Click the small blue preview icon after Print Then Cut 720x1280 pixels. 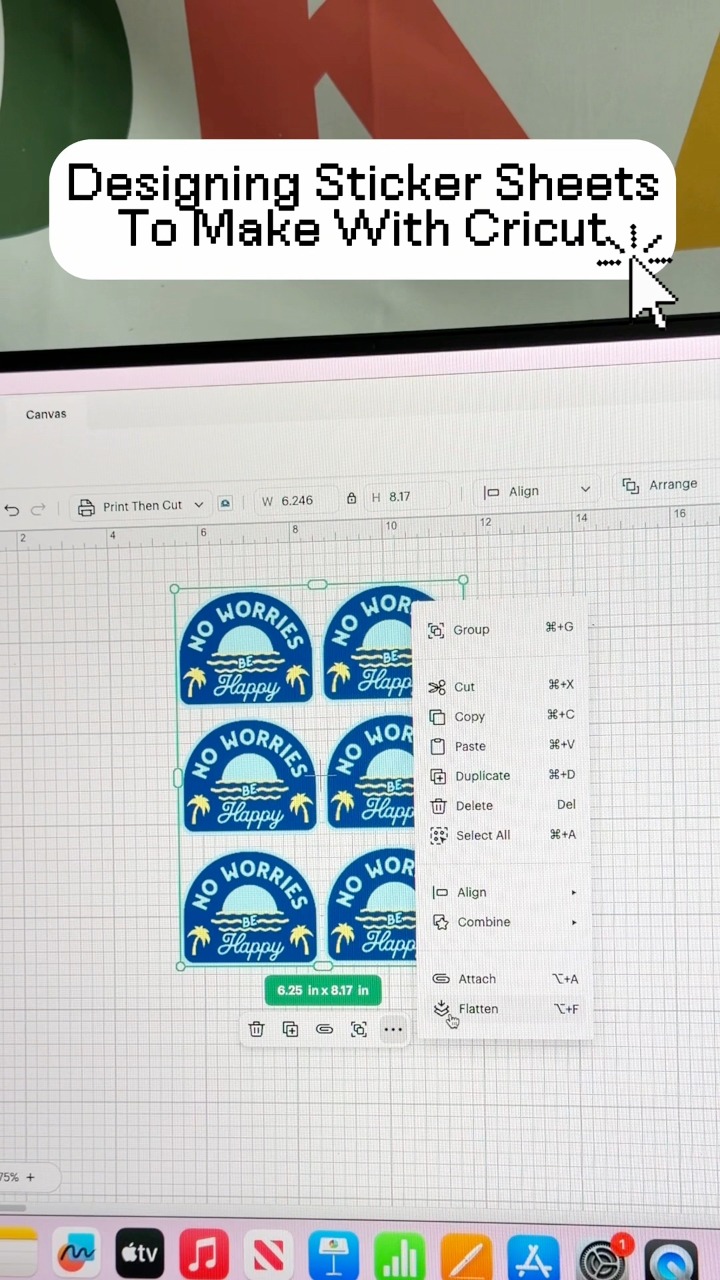point(226,504)
